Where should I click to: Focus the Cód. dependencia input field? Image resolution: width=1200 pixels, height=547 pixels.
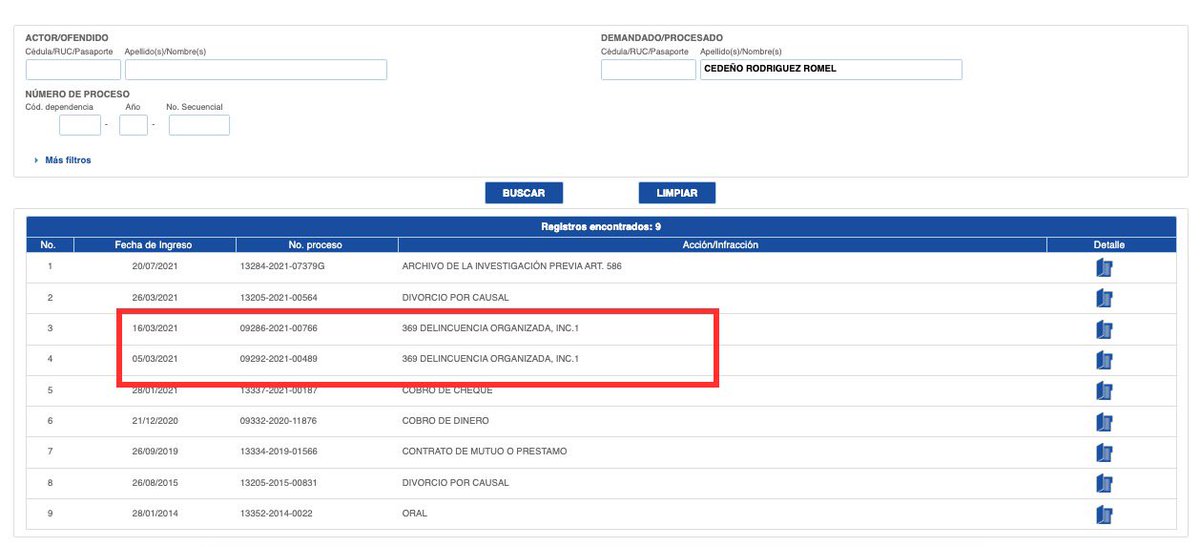80,125
